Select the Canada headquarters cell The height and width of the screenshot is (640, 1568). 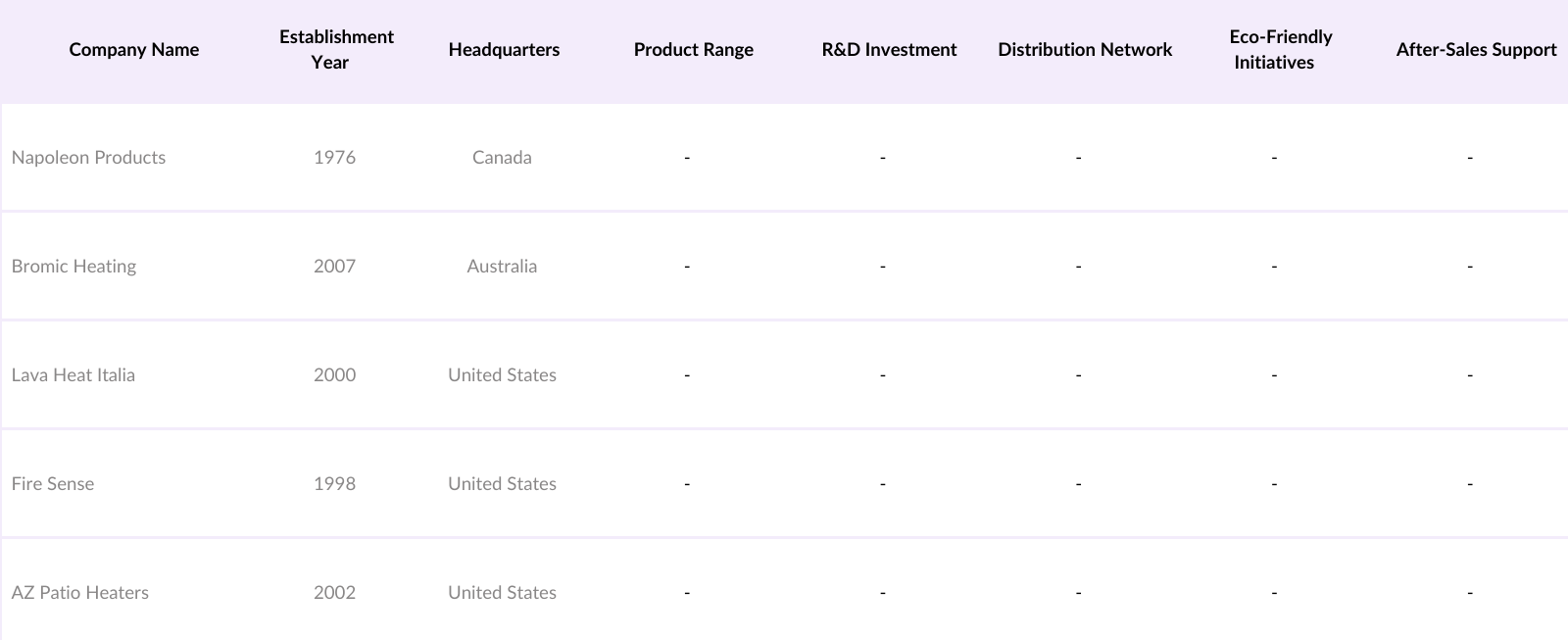502,158
